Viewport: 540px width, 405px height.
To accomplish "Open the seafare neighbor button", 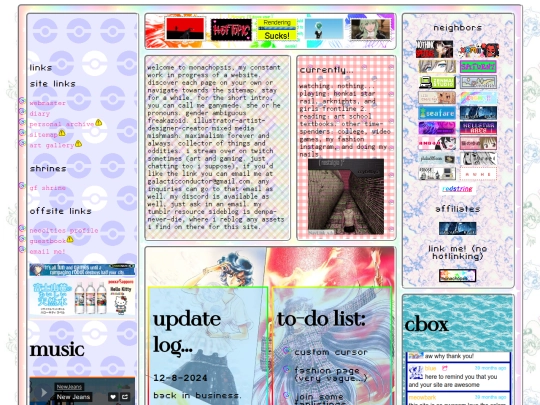I will pos(437,113).
